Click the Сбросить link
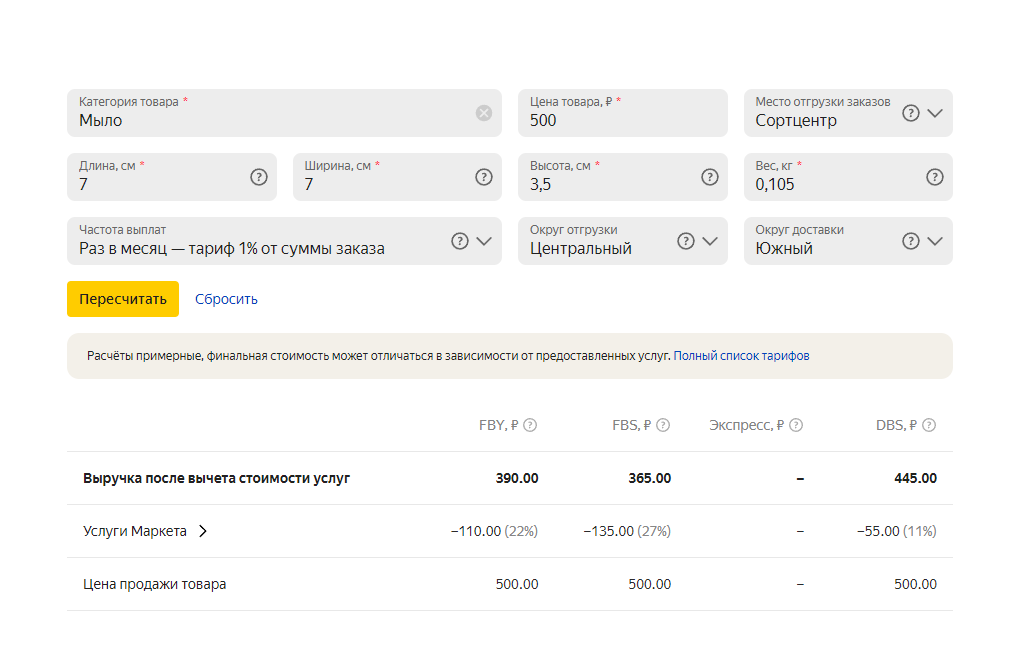The width and height of the screenshot is (1026, 664). pos(226,299)
